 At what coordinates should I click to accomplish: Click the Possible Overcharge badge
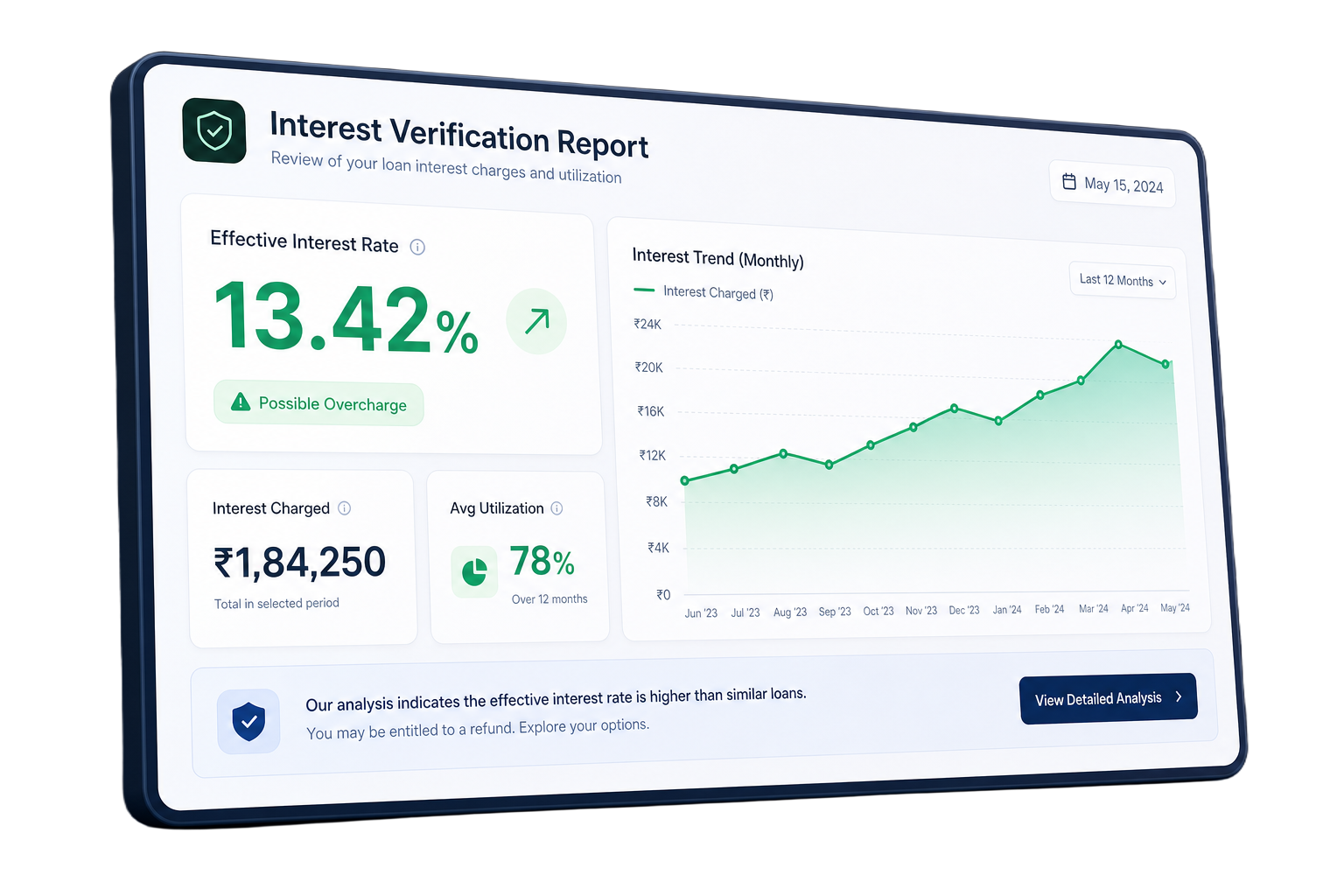point(319,403)
